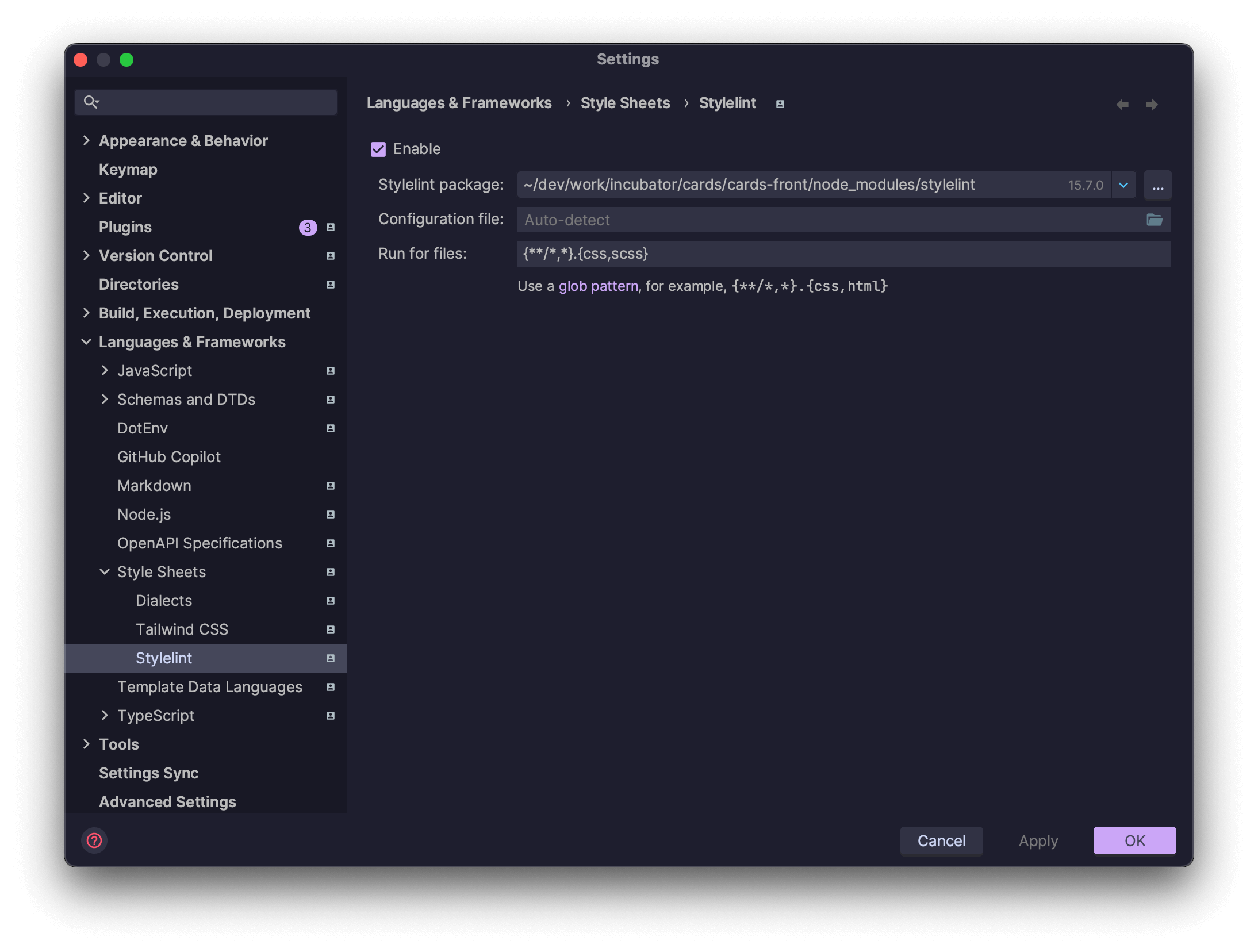Click the search magnifier in the settings sidebar
Image resolution: width=1258 pixels, height=952 pixels.
point(92,102)
